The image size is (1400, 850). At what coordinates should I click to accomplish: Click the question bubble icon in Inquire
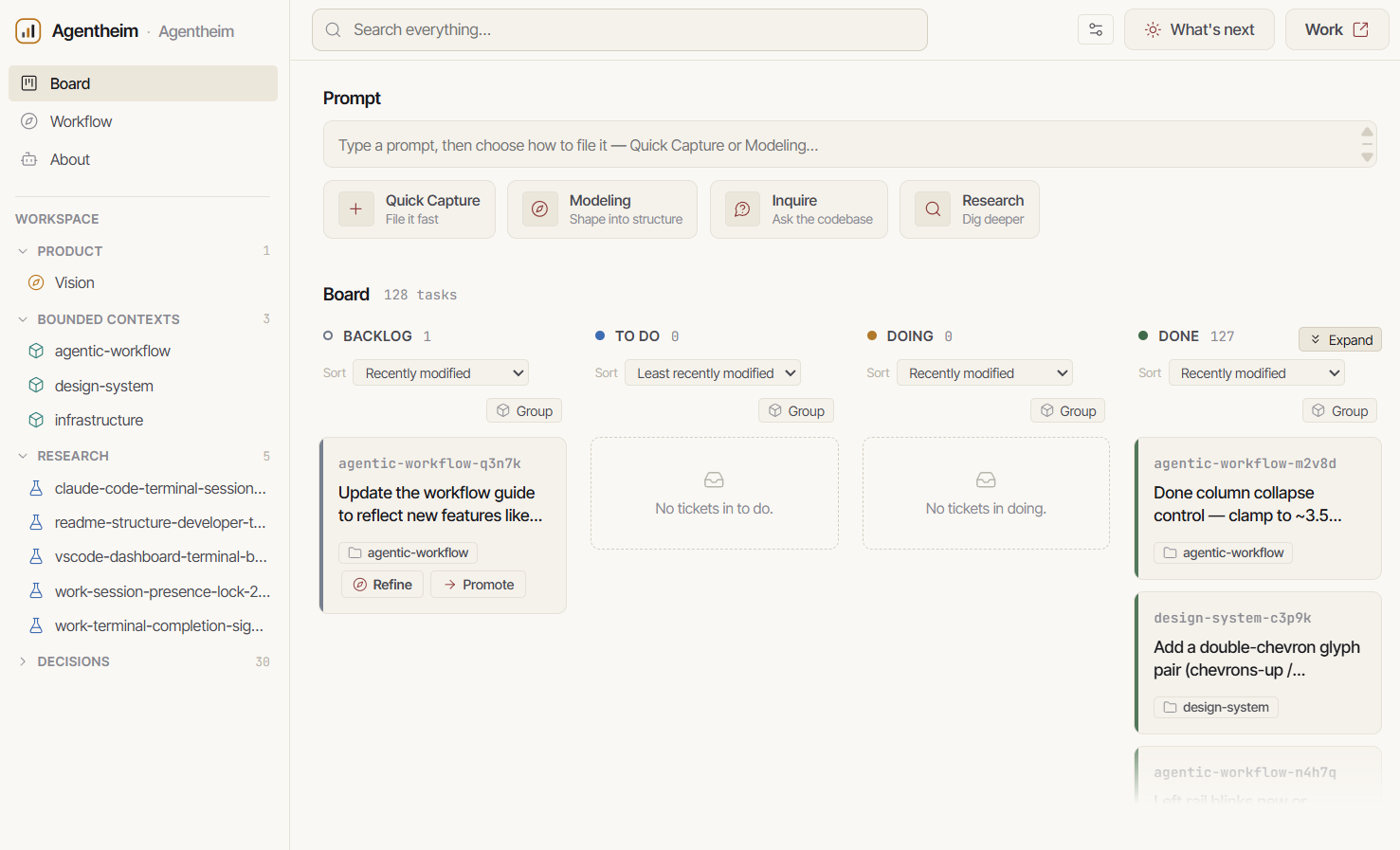(x=742, y=209)
